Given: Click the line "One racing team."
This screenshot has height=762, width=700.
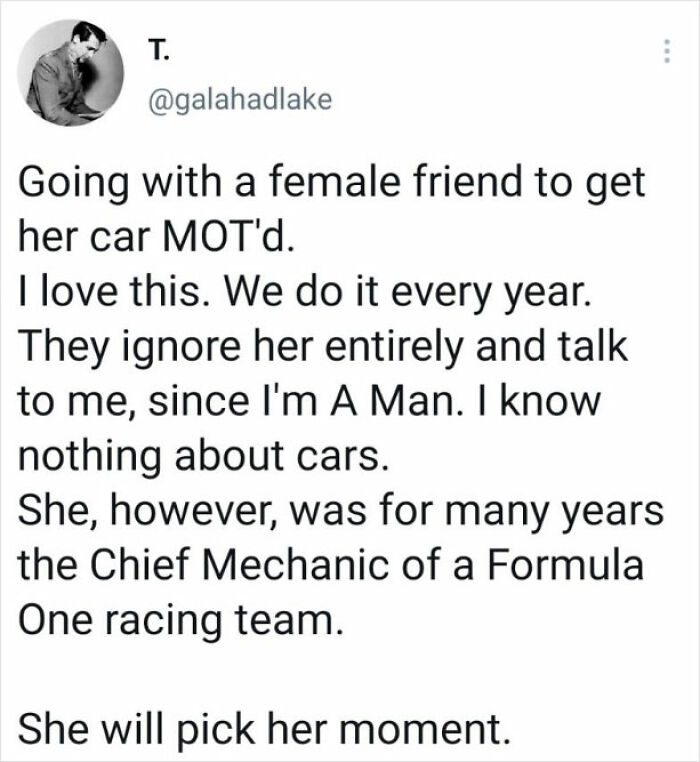Looking at the screenshot, I should [181, 619].
